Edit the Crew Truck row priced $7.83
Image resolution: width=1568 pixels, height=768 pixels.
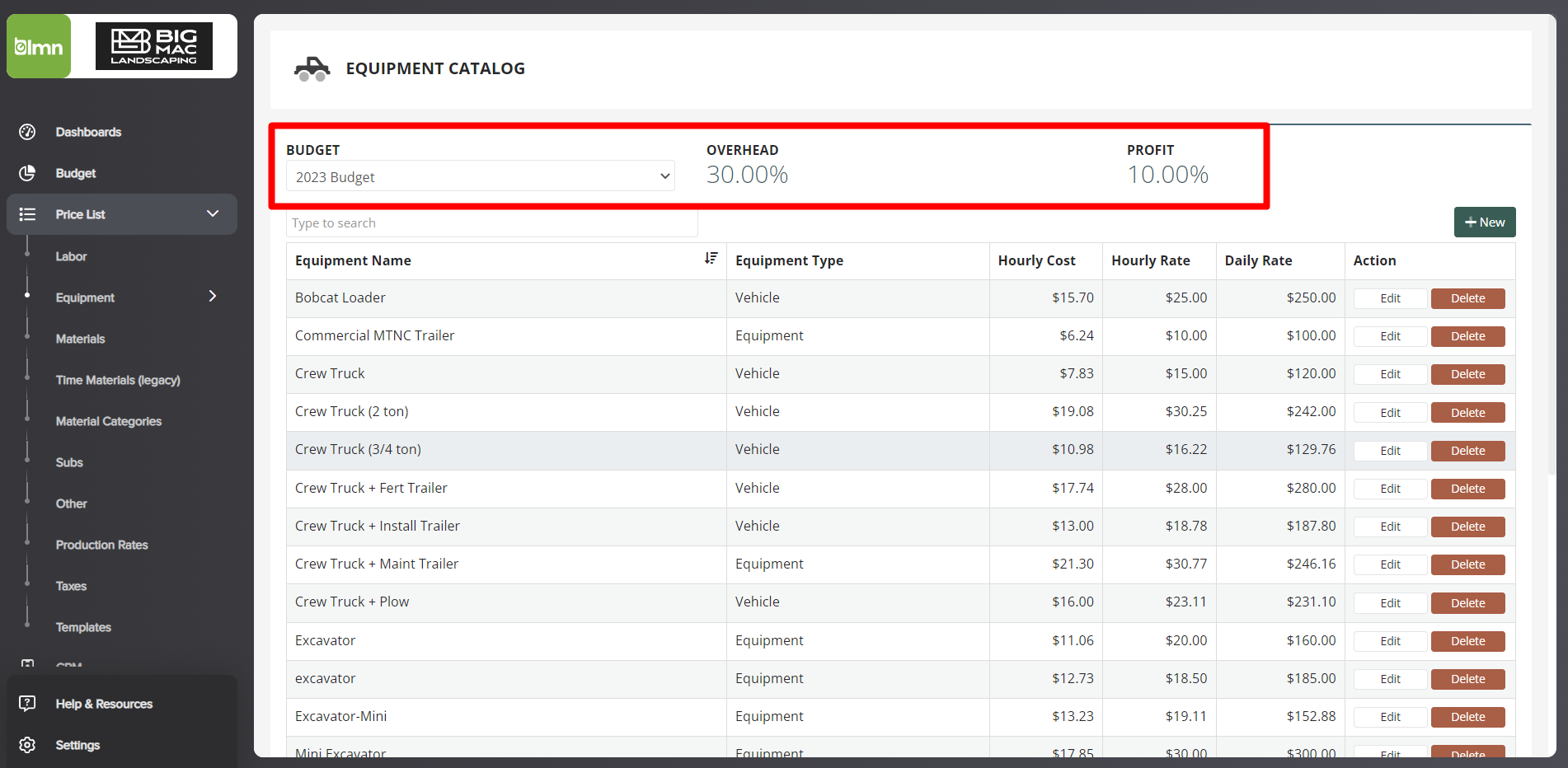coord(1390,374)
